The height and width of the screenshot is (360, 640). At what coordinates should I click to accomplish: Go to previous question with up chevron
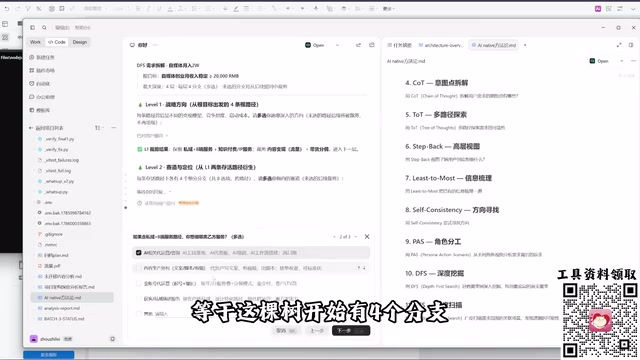pos(334,237)
